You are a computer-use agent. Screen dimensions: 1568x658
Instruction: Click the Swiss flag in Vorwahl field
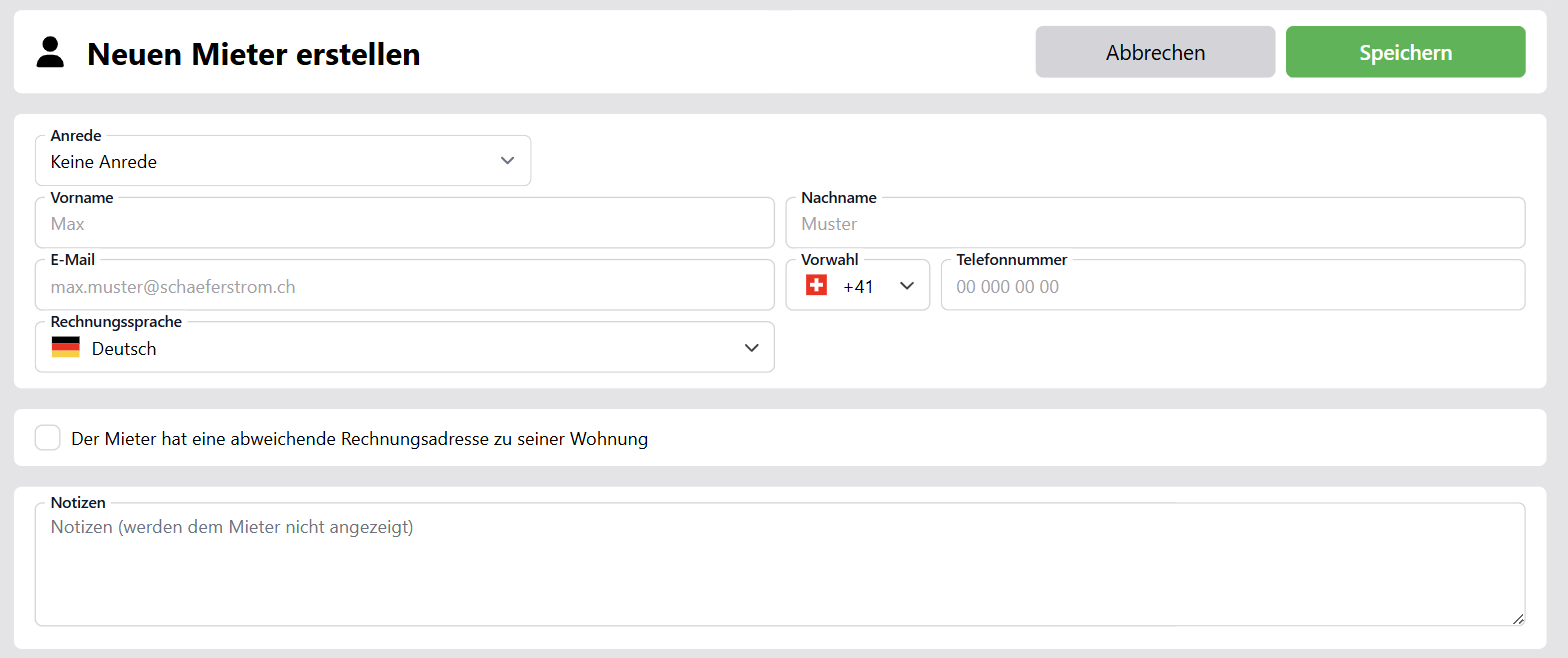coord(816,286)
